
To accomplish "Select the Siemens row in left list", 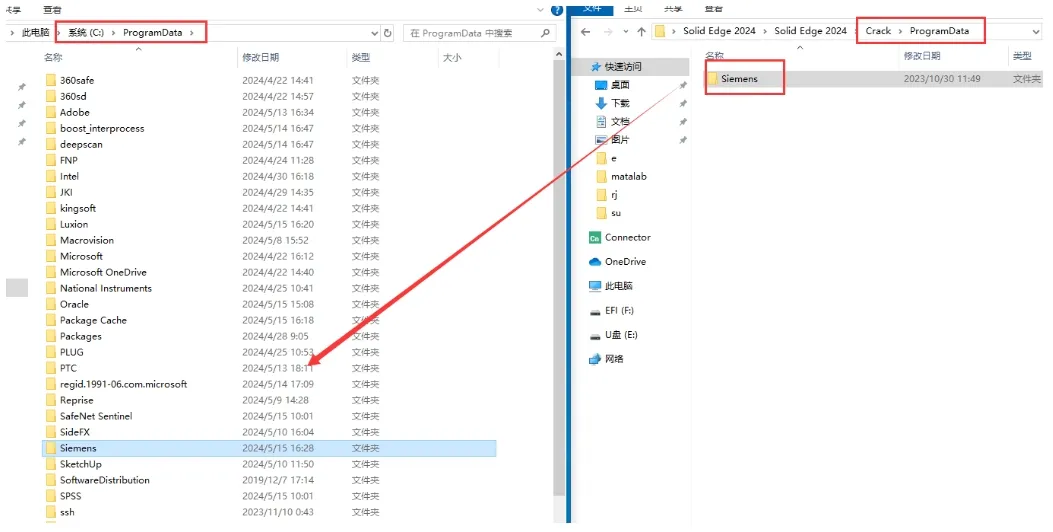I will click(x=269, y=448).
